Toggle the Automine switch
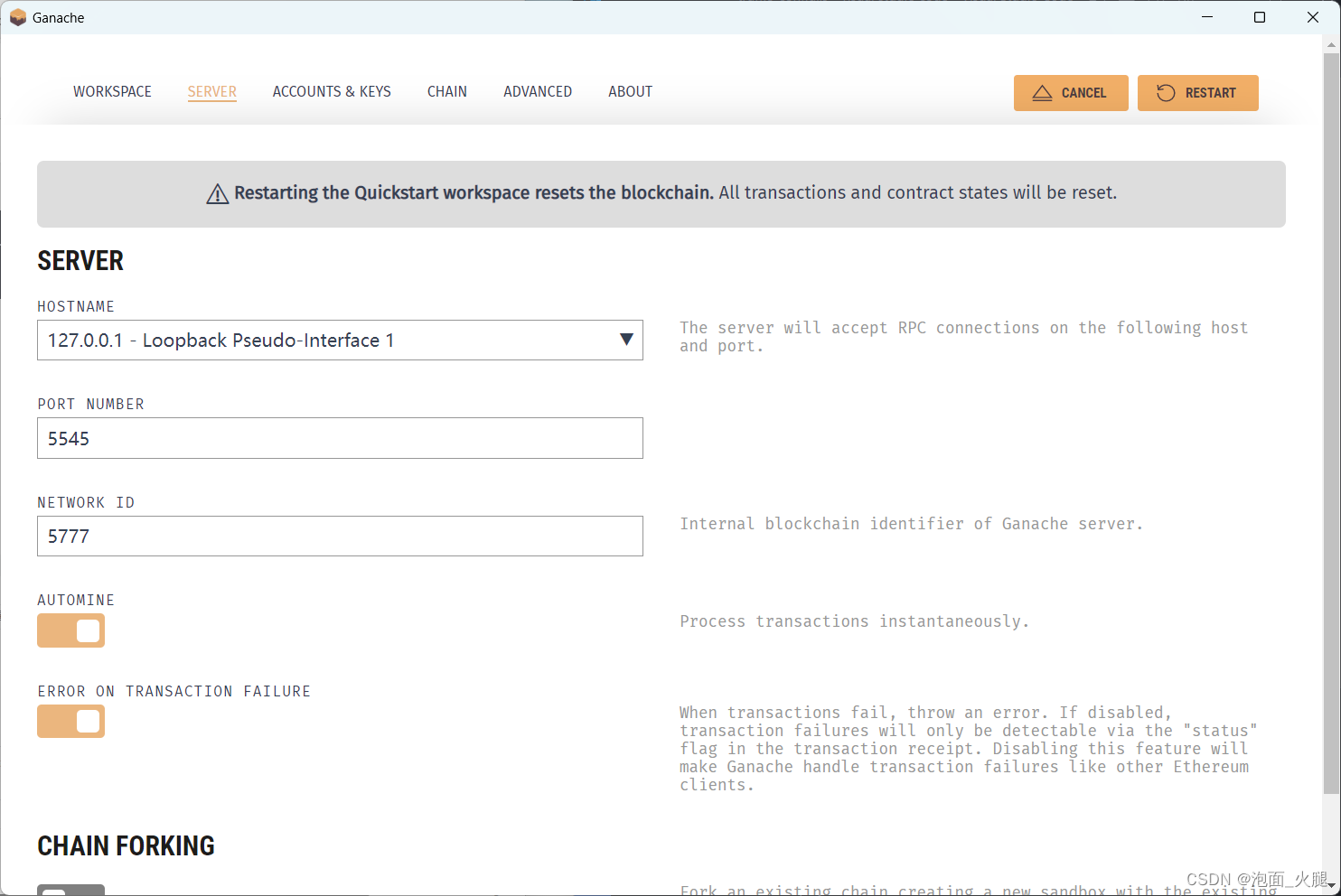This screenshot has width=1341, height=896. (x=70, y=630)
